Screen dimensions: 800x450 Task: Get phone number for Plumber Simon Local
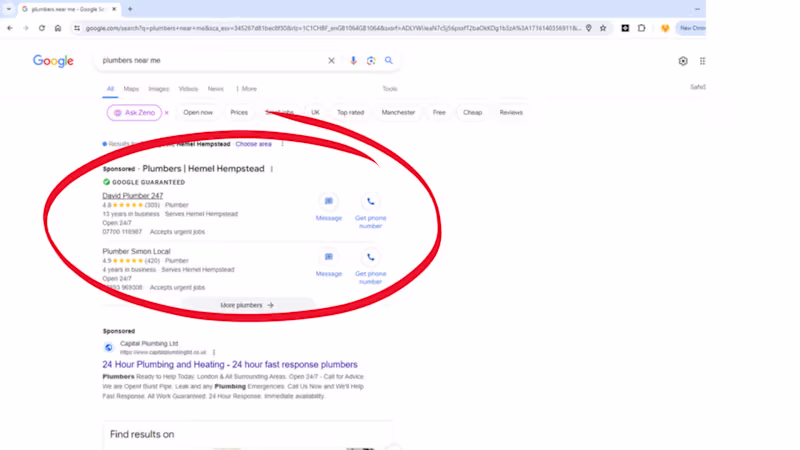[370, 266]
